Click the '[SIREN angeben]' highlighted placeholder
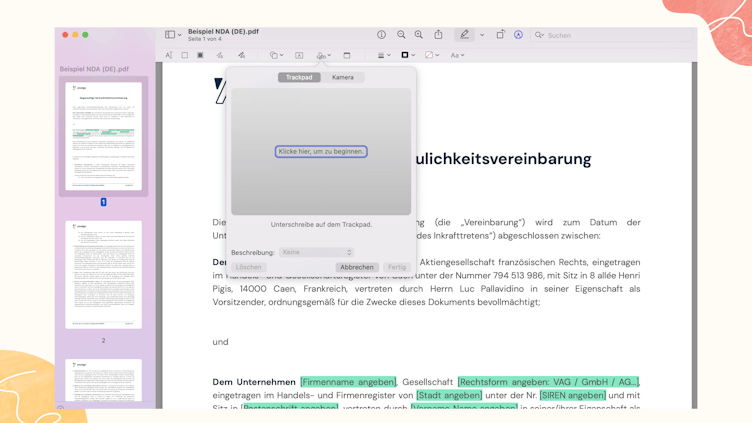 click(573, 395)
